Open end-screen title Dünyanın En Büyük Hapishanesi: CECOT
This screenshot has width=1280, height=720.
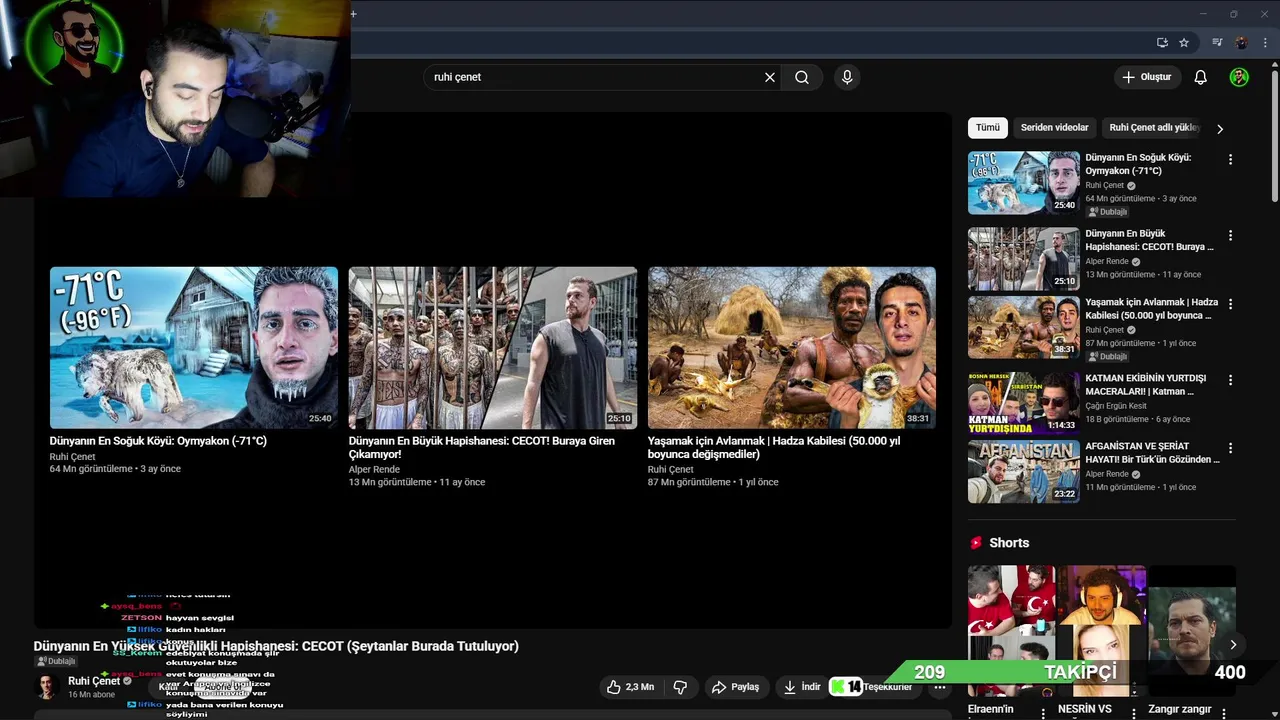click(482, 448)
